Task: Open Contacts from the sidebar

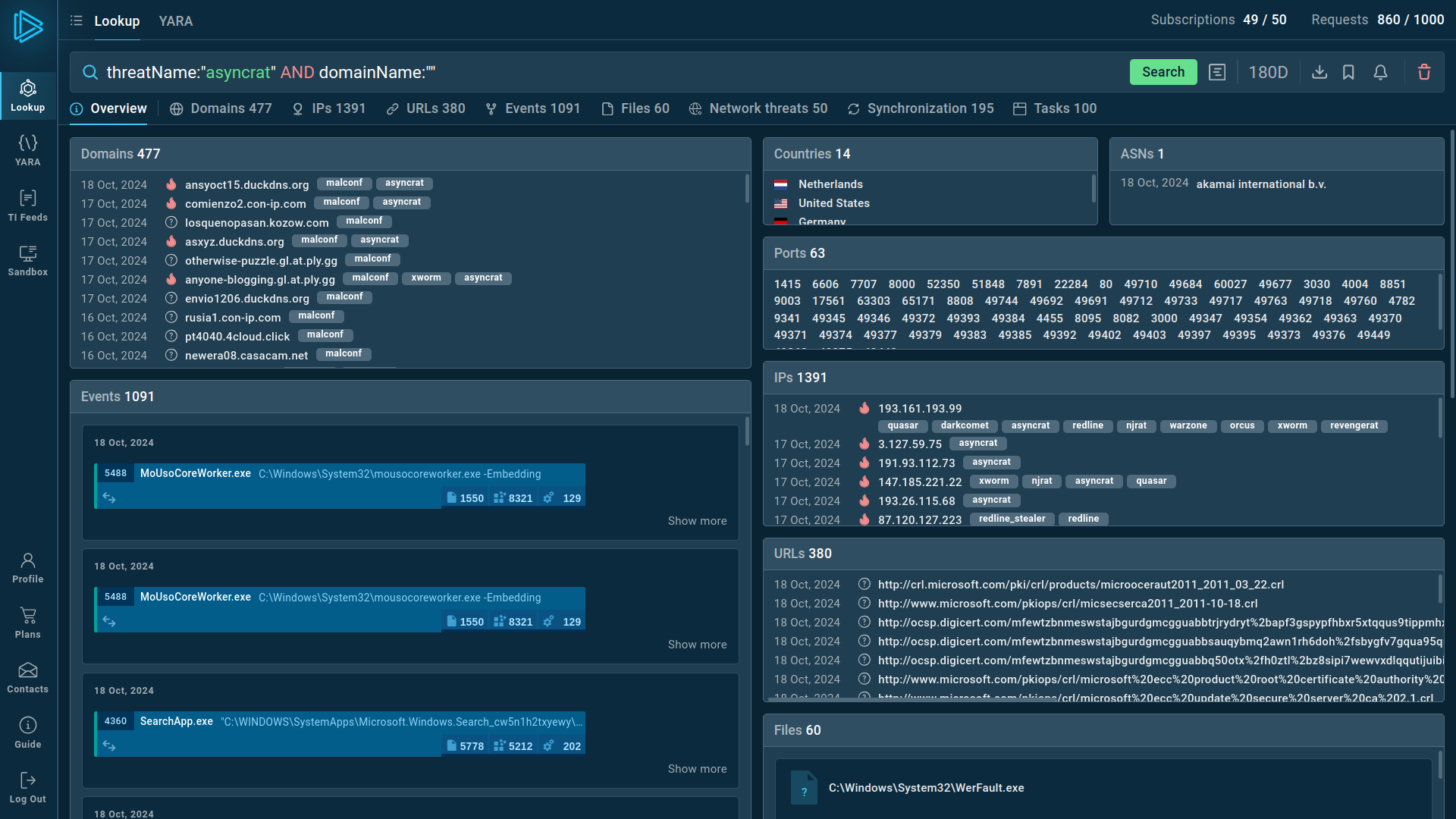Action: pyautogui.click(x=28, y=676)
